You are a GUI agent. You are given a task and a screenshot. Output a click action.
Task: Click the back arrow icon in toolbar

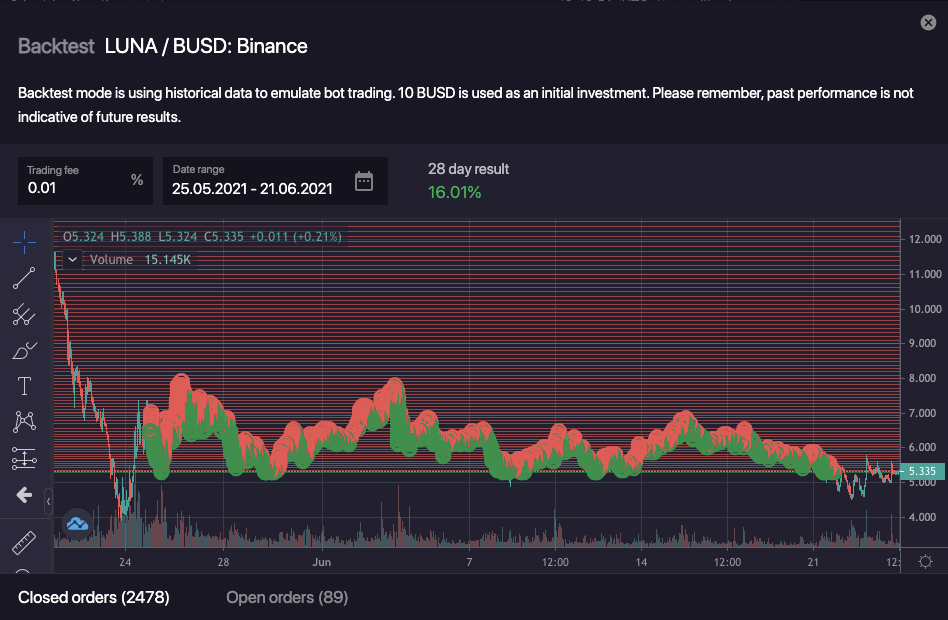click(25, 495)
